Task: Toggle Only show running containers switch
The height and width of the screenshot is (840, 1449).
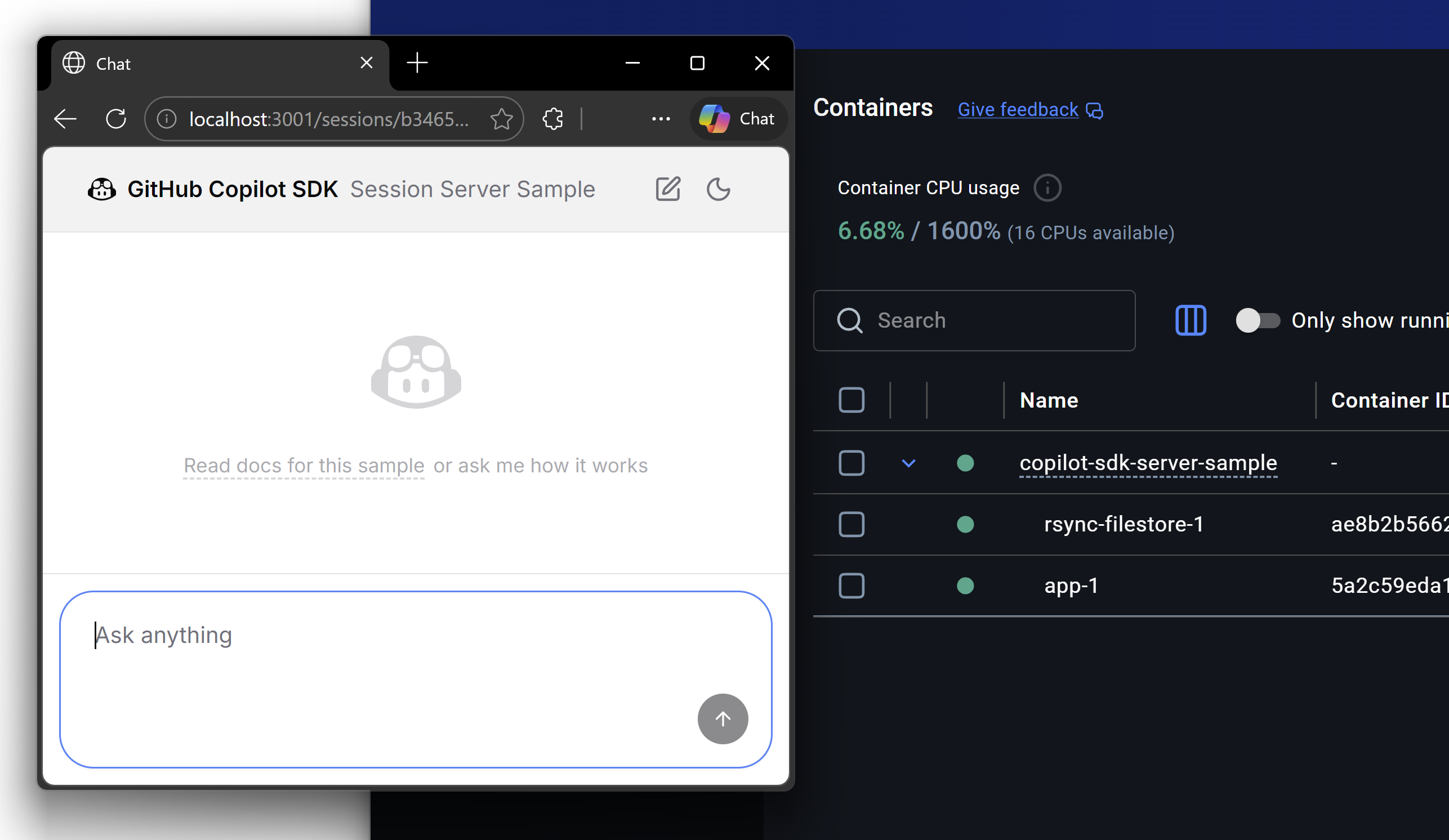Action: [x=1258, y=320]
